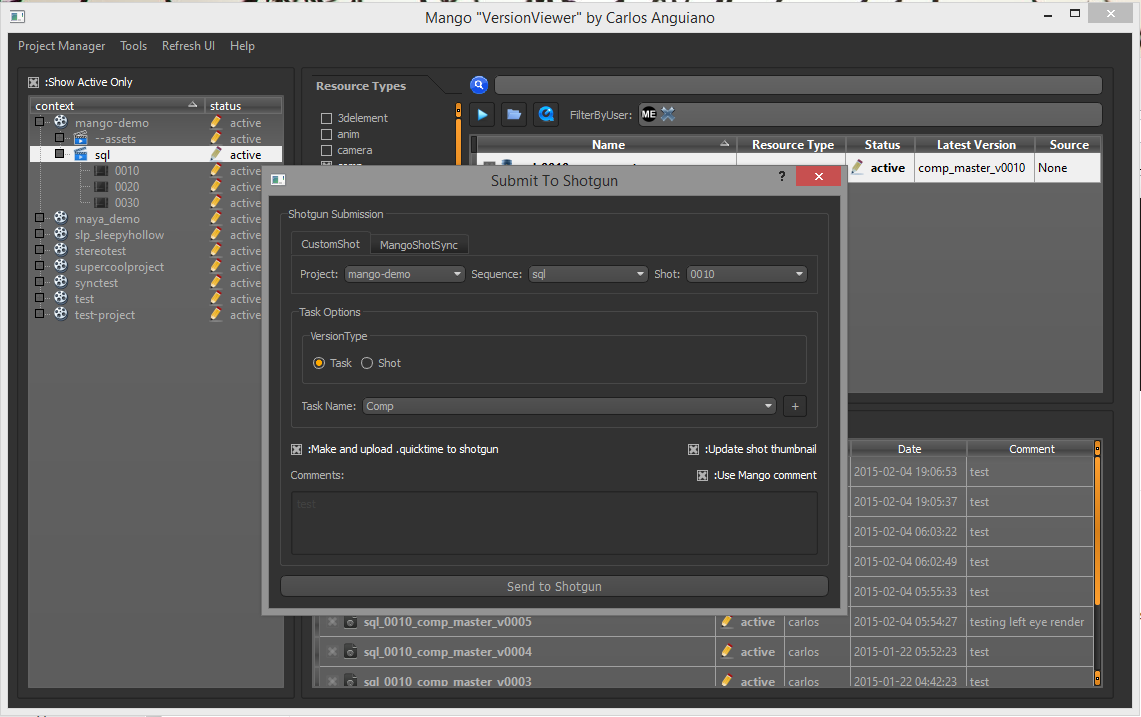1141x717 pixels.
Task: Click the film icon for shot 0010
Action: pyautogui.click(x=101, y=170)
